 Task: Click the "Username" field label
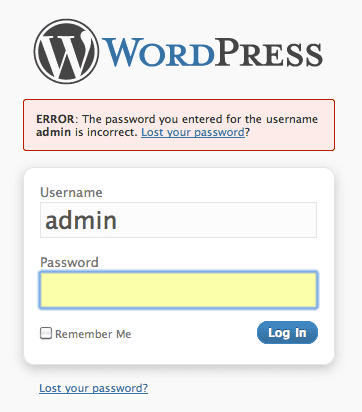click(x=71, y=192)
